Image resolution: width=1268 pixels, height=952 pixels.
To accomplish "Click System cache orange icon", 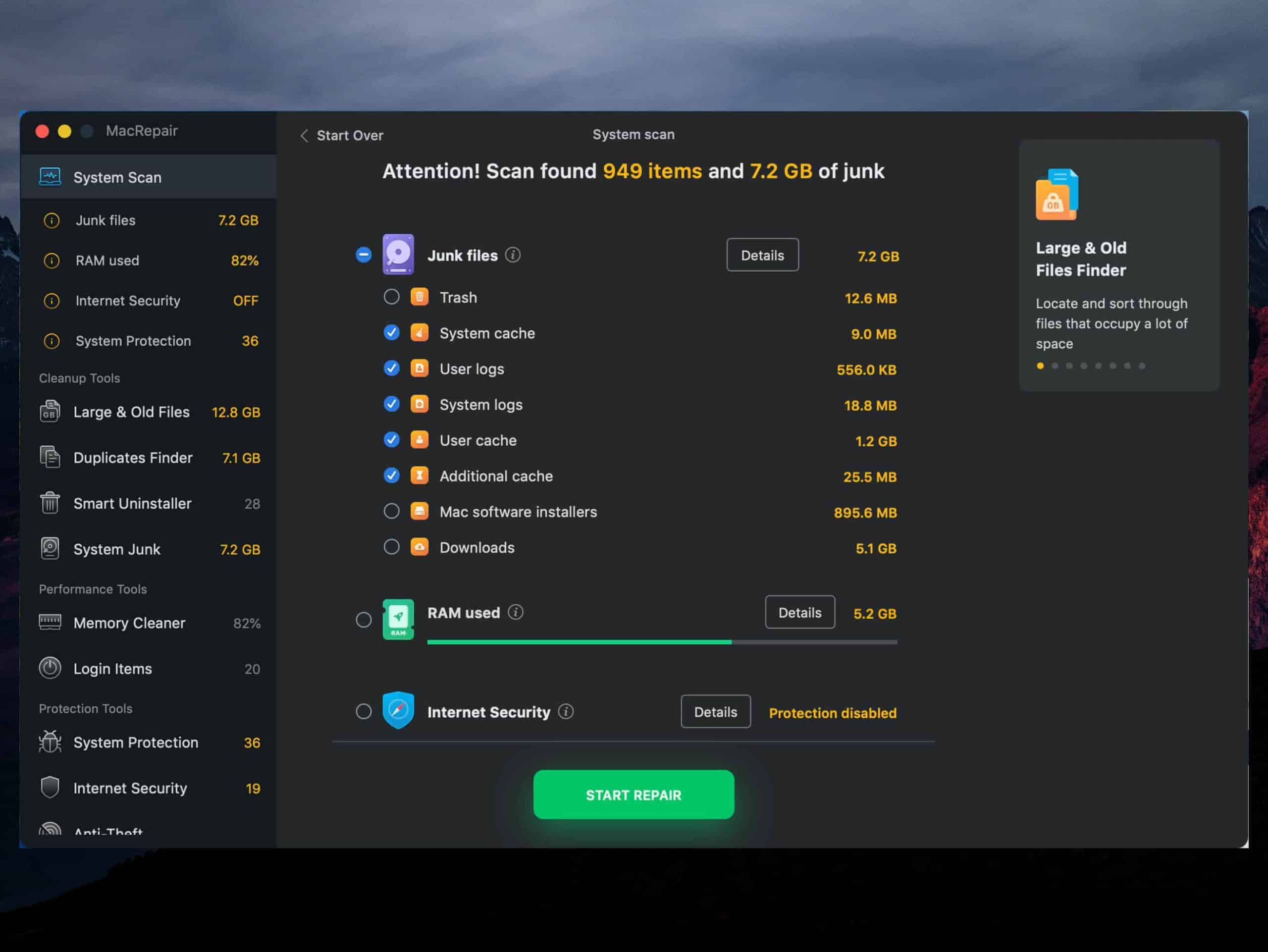I will tap(420, 332).
